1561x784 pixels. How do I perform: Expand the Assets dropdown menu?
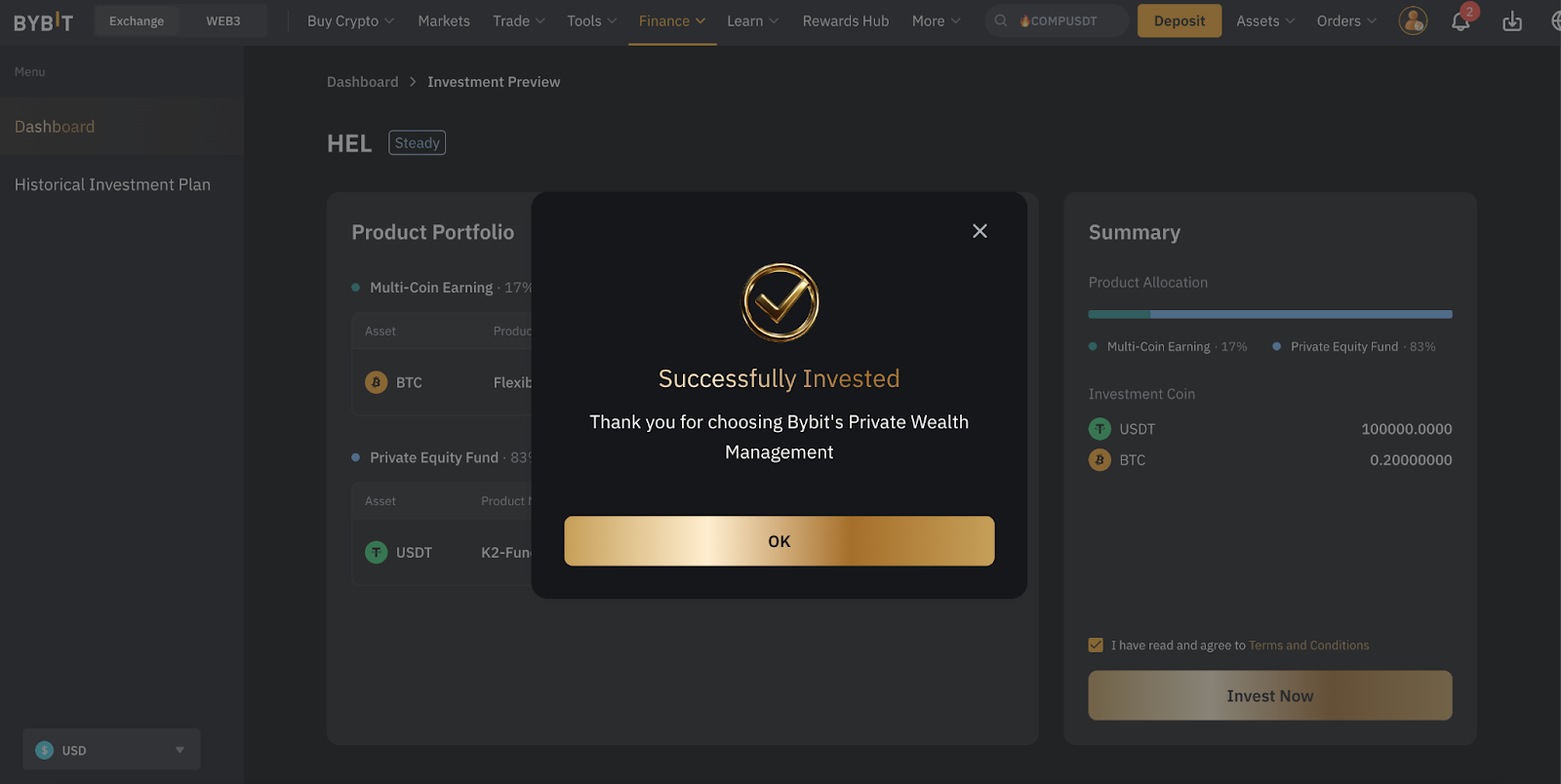coord(1265,21)
